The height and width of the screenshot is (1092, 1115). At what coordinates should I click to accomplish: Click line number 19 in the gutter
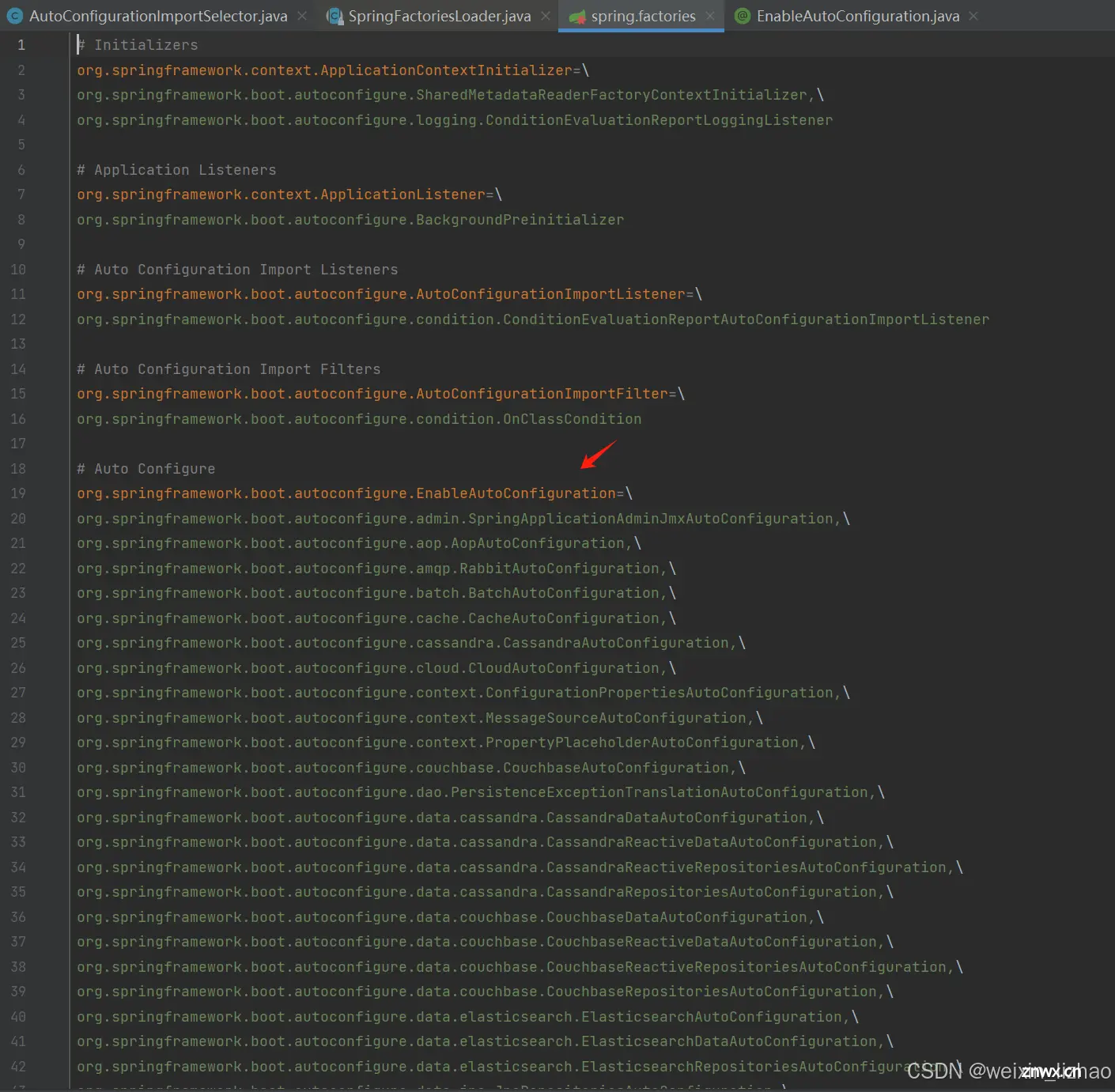tap(18, 493)
